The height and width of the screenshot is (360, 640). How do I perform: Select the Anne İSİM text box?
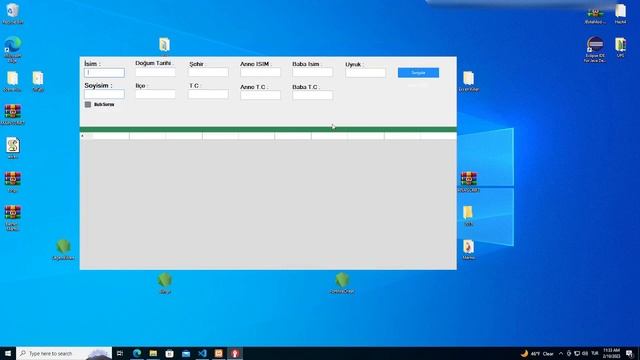260,72
